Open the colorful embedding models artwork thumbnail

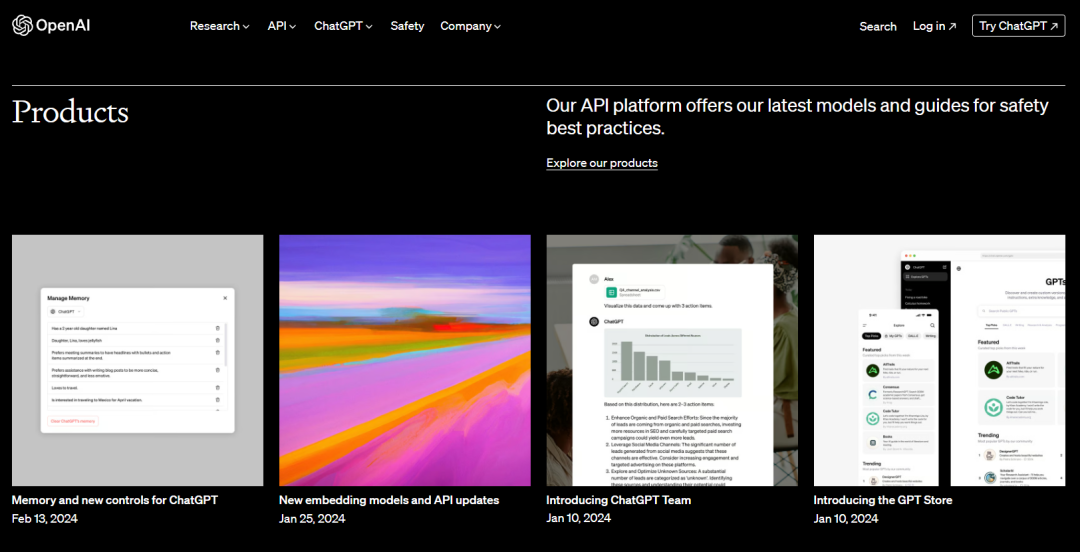tap(405, 360)
